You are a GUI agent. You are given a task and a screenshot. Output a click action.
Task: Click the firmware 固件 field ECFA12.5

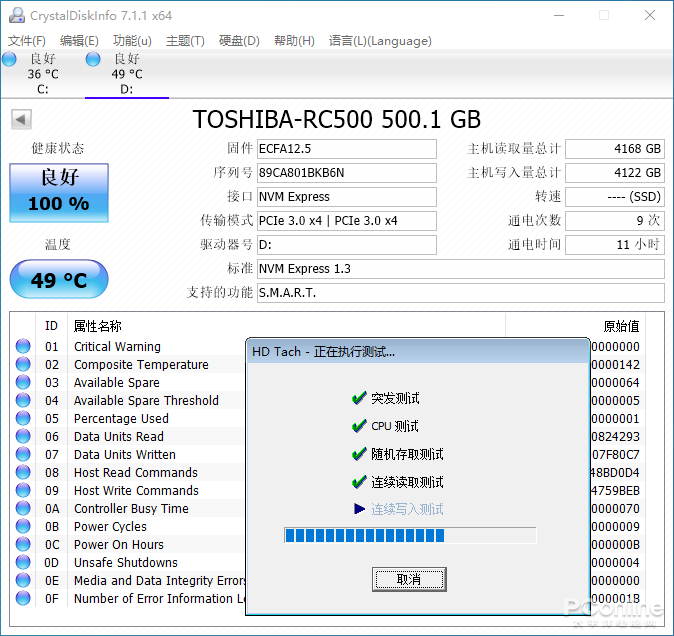point(346,149)
